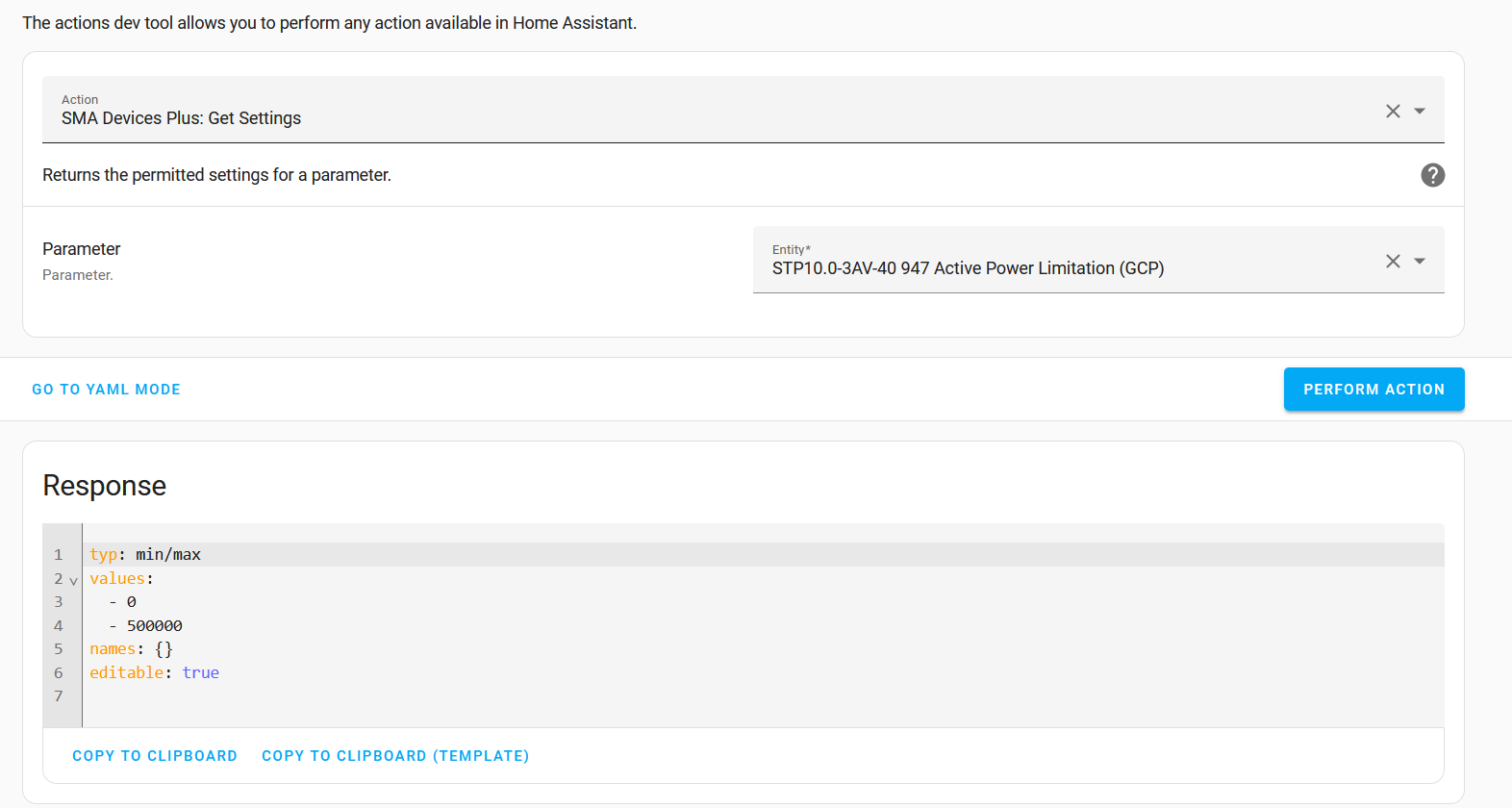Clear the selected Entity value
Viewport: 1512px width, 808px height.
tap(1392, 262)
